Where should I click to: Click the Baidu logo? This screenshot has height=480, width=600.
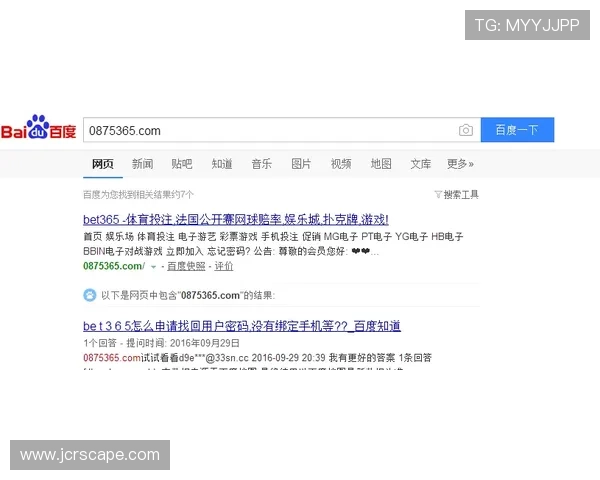click(38, 127)
